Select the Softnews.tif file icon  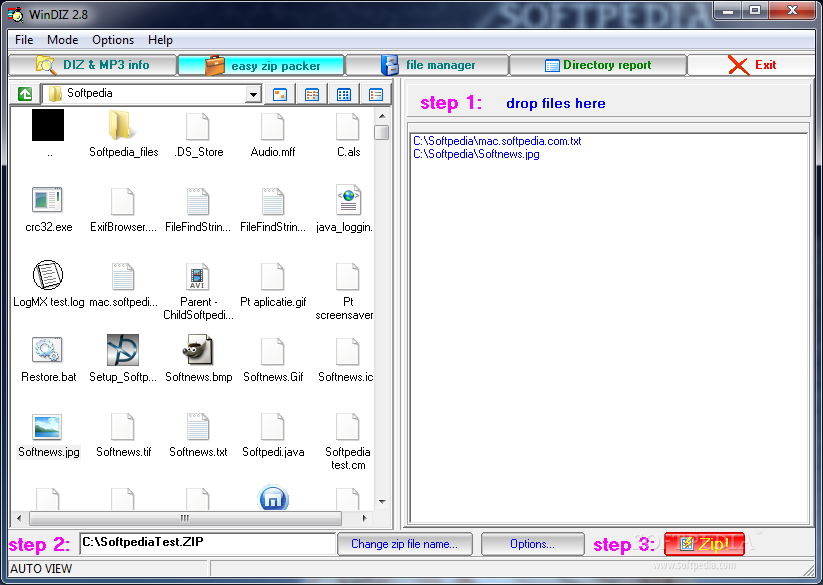pyautogui.click(x=122, y=427)
